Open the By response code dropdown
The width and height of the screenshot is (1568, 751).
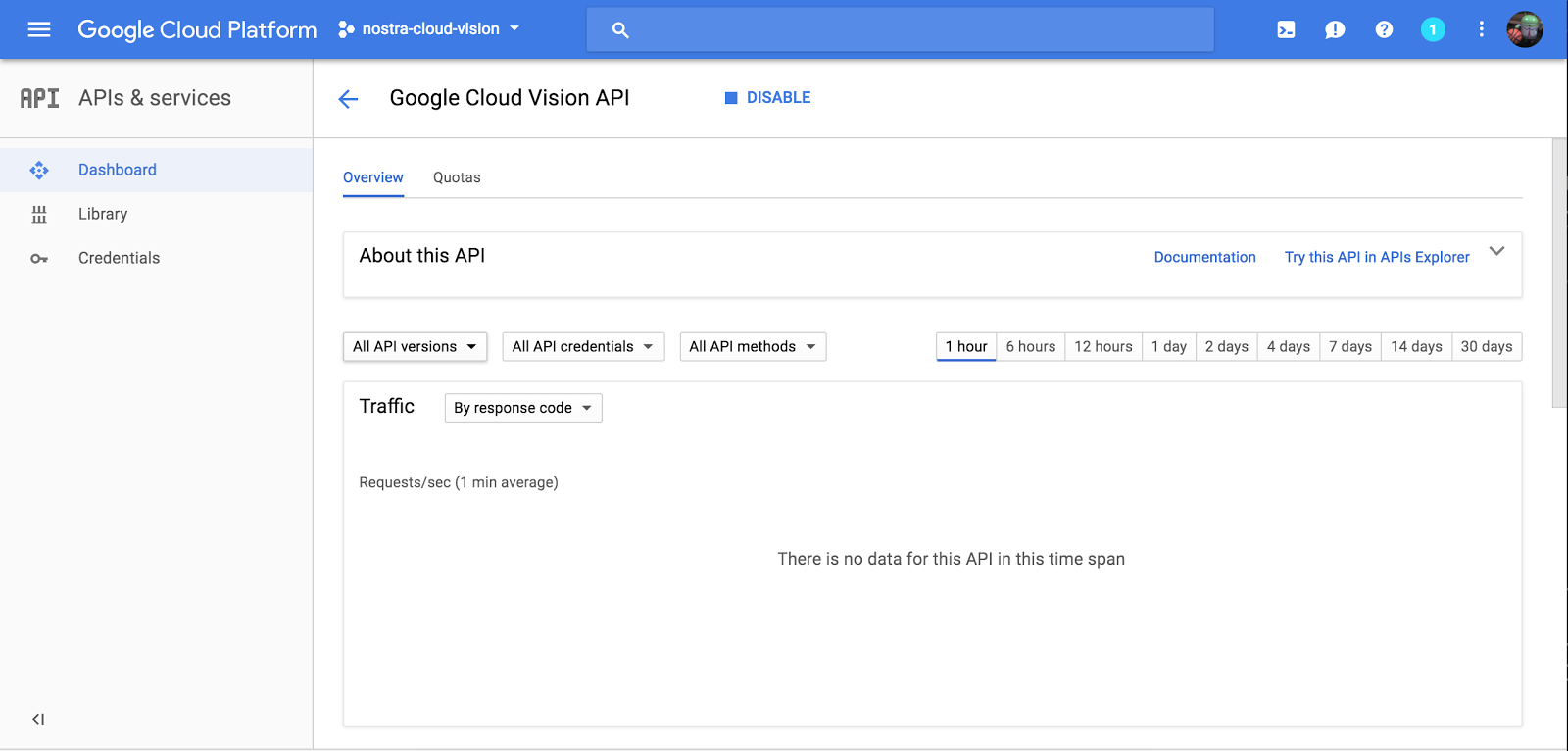point(523,408)
